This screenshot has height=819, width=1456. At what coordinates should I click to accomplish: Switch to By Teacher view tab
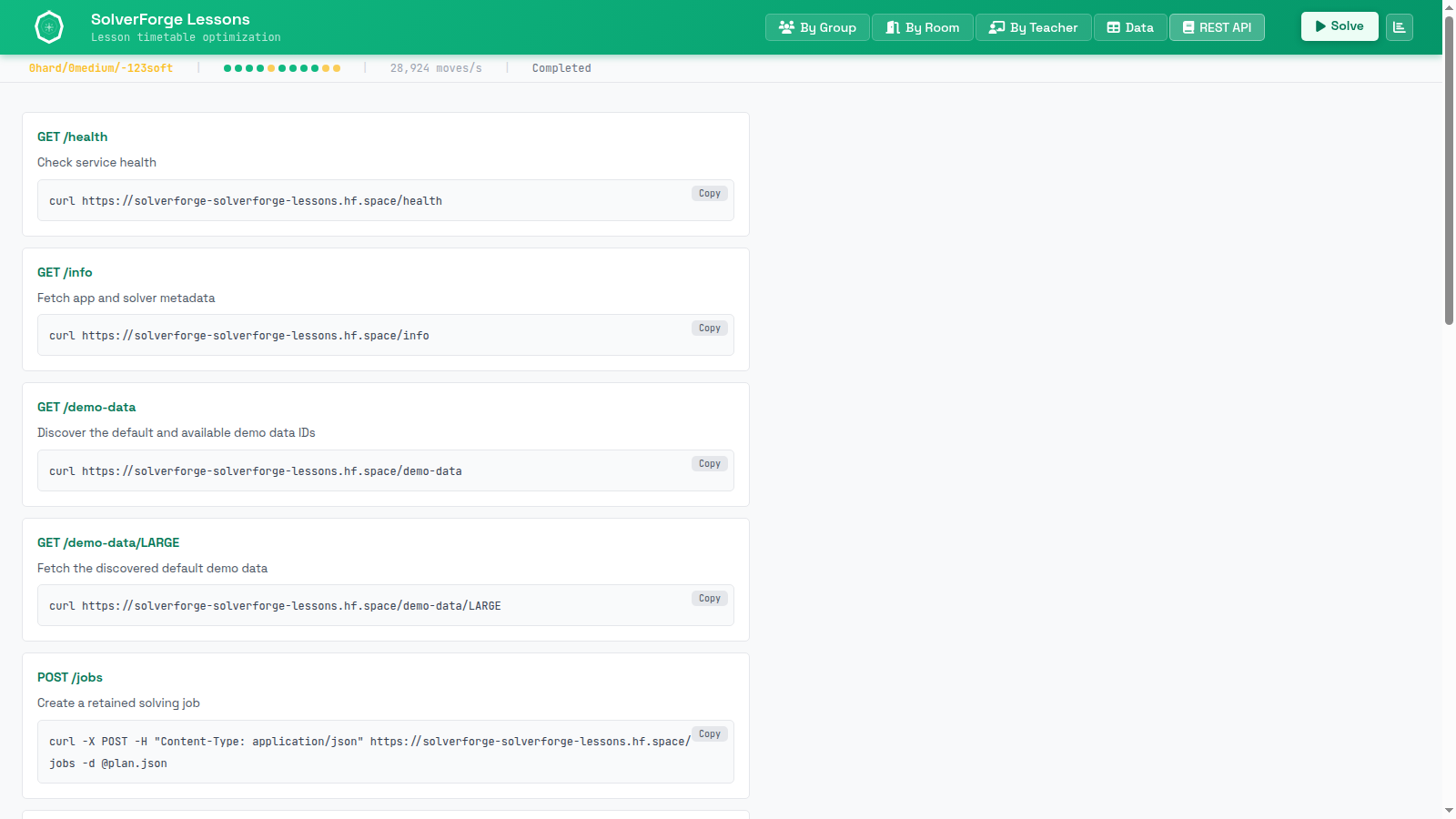[1034, 27]
